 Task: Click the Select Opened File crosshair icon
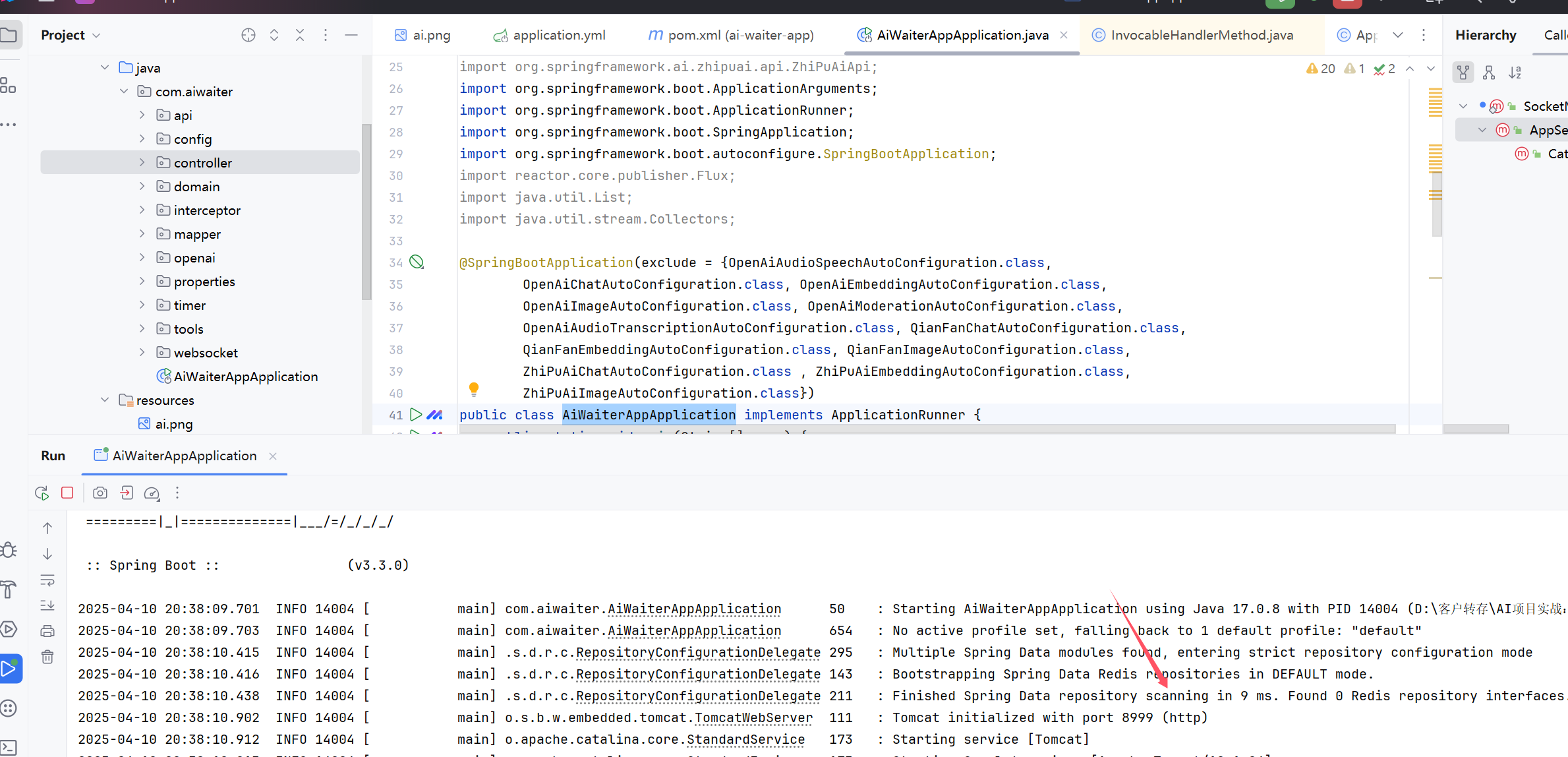tap(248, 35)
